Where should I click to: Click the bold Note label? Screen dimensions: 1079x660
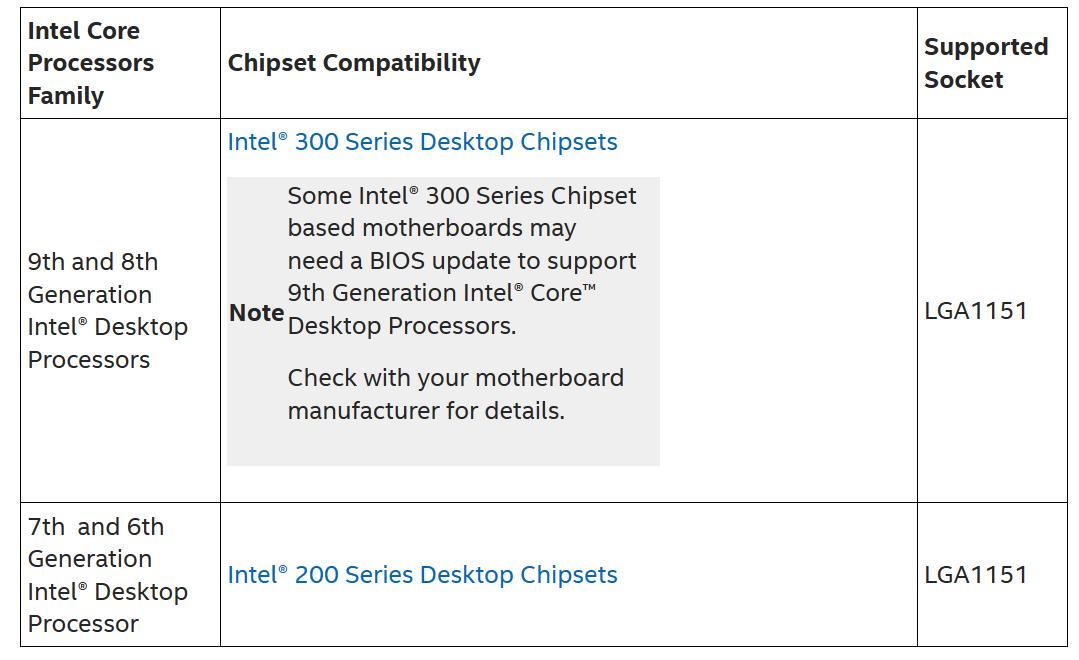(x=256, y=313)
